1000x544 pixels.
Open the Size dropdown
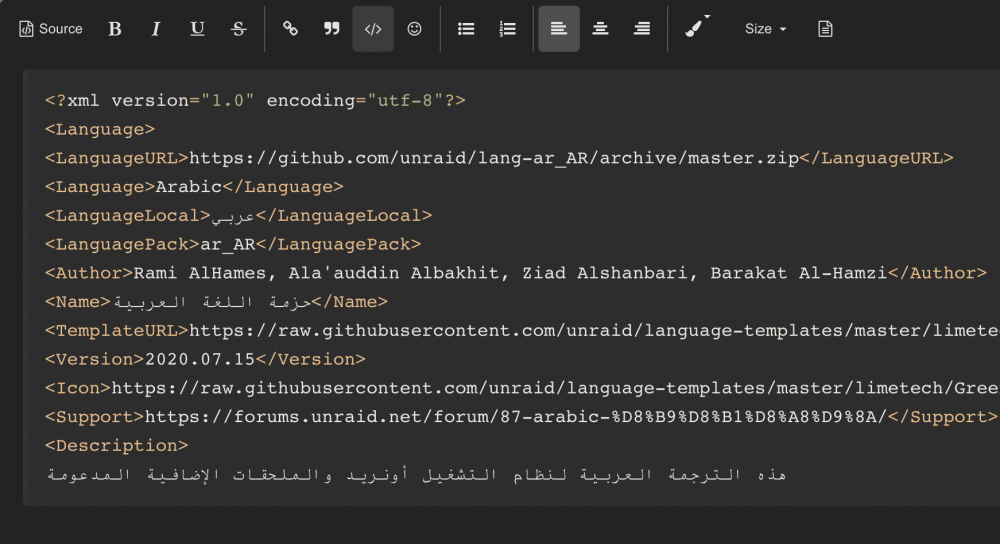point(765,29)
